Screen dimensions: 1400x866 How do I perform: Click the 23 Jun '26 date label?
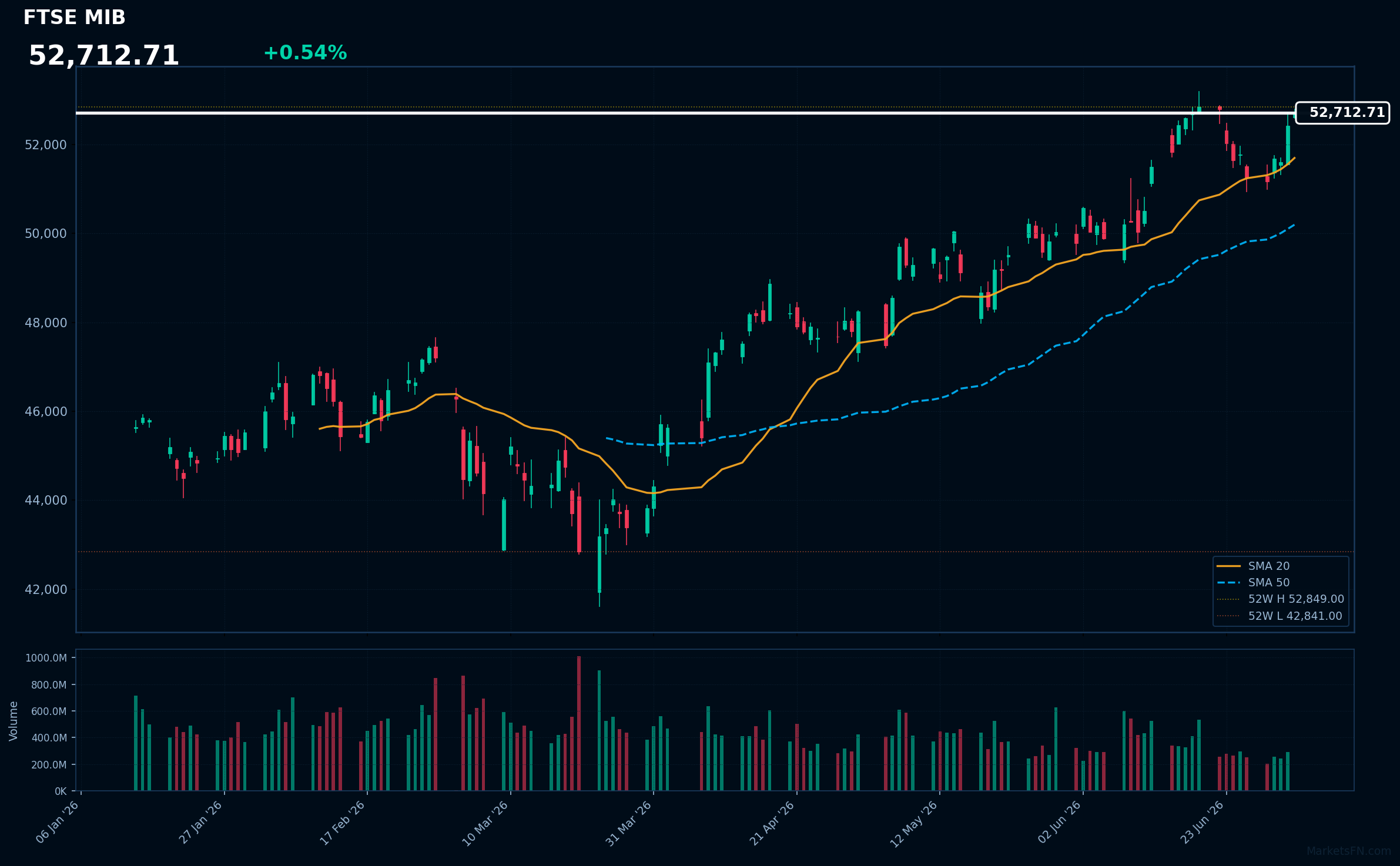pyautogui.click(x=1203, y=822)
